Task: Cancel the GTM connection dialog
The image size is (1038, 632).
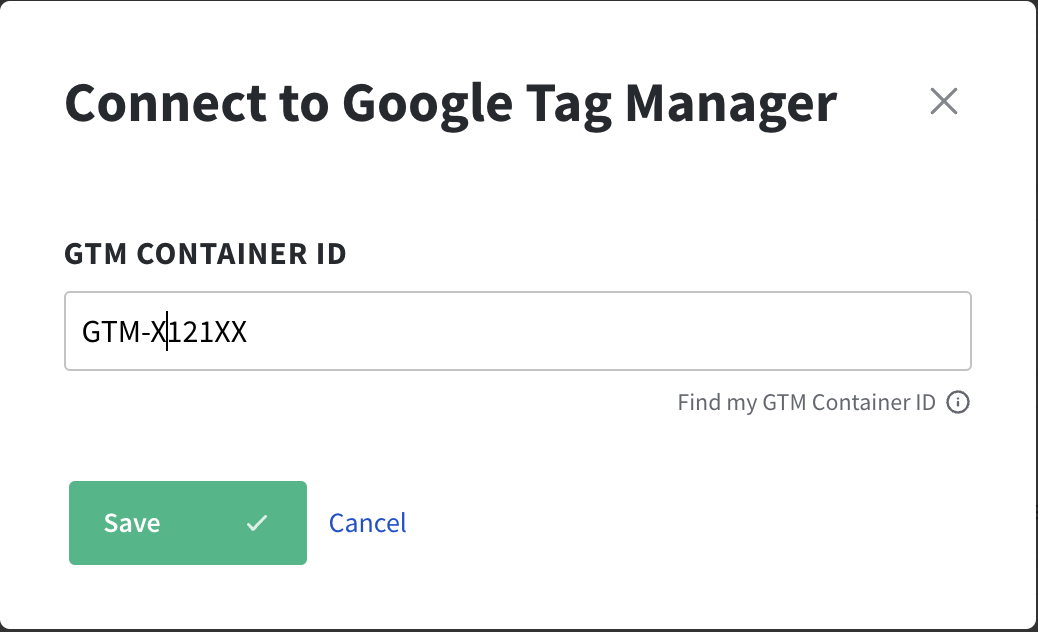Action: click(367, 523)
